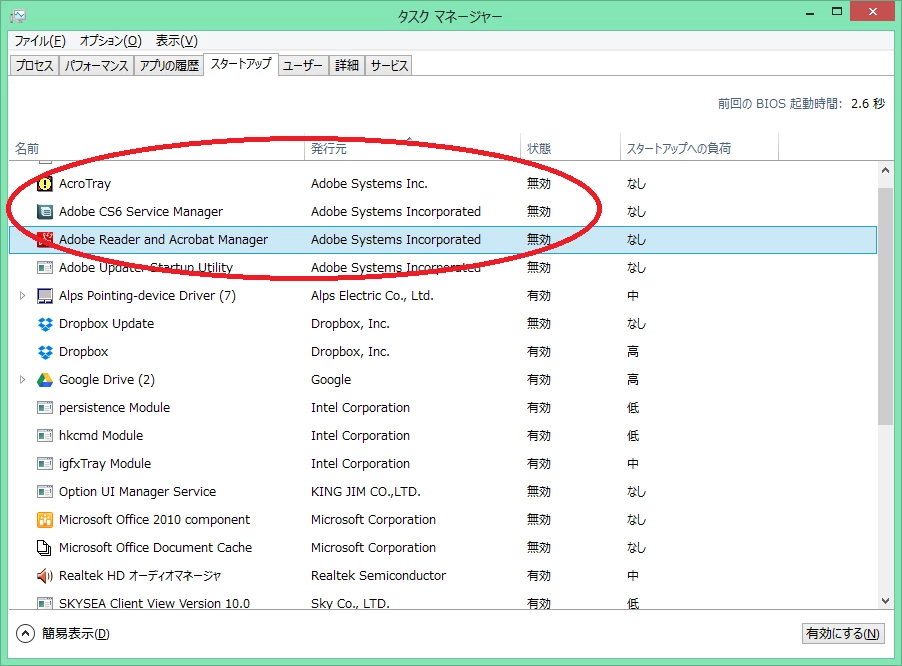Open the ファイル(F) menu
The width and height of the screenshot is (902, 666).
point(40,41)
